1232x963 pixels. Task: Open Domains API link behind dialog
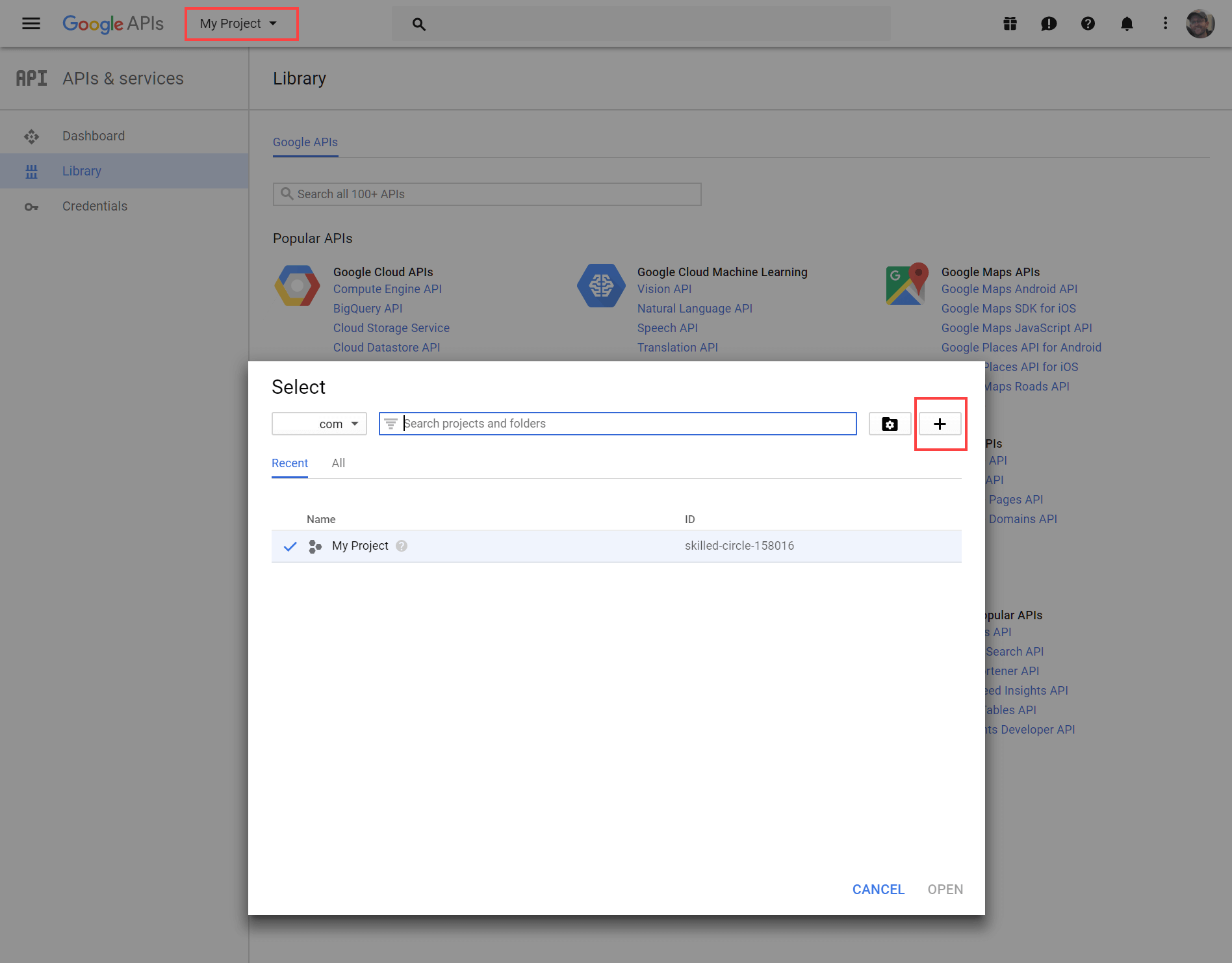pyautogui.click(x=1023, y=519)
